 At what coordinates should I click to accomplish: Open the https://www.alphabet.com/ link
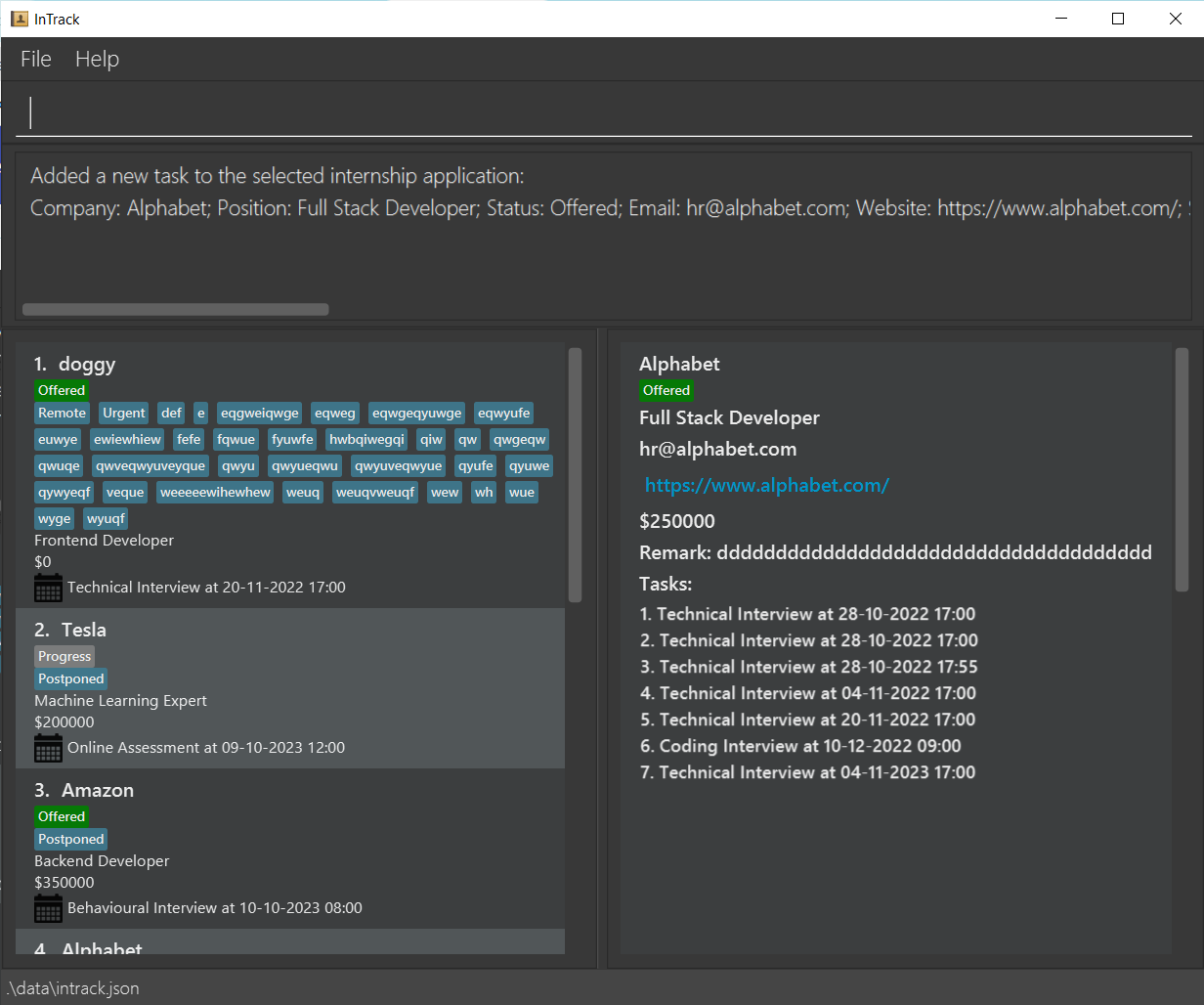point(767,485)
